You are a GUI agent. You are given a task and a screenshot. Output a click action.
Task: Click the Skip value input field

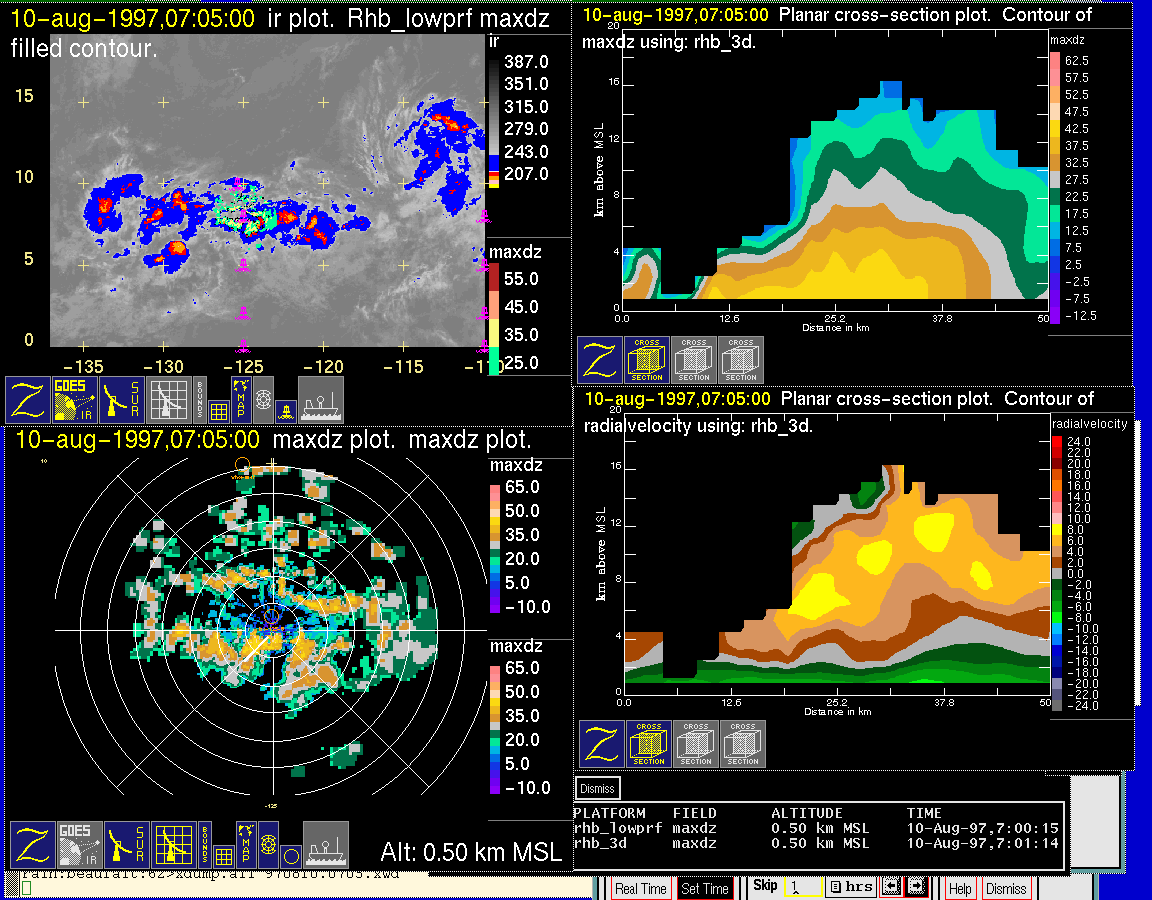(x=802, y=887)
